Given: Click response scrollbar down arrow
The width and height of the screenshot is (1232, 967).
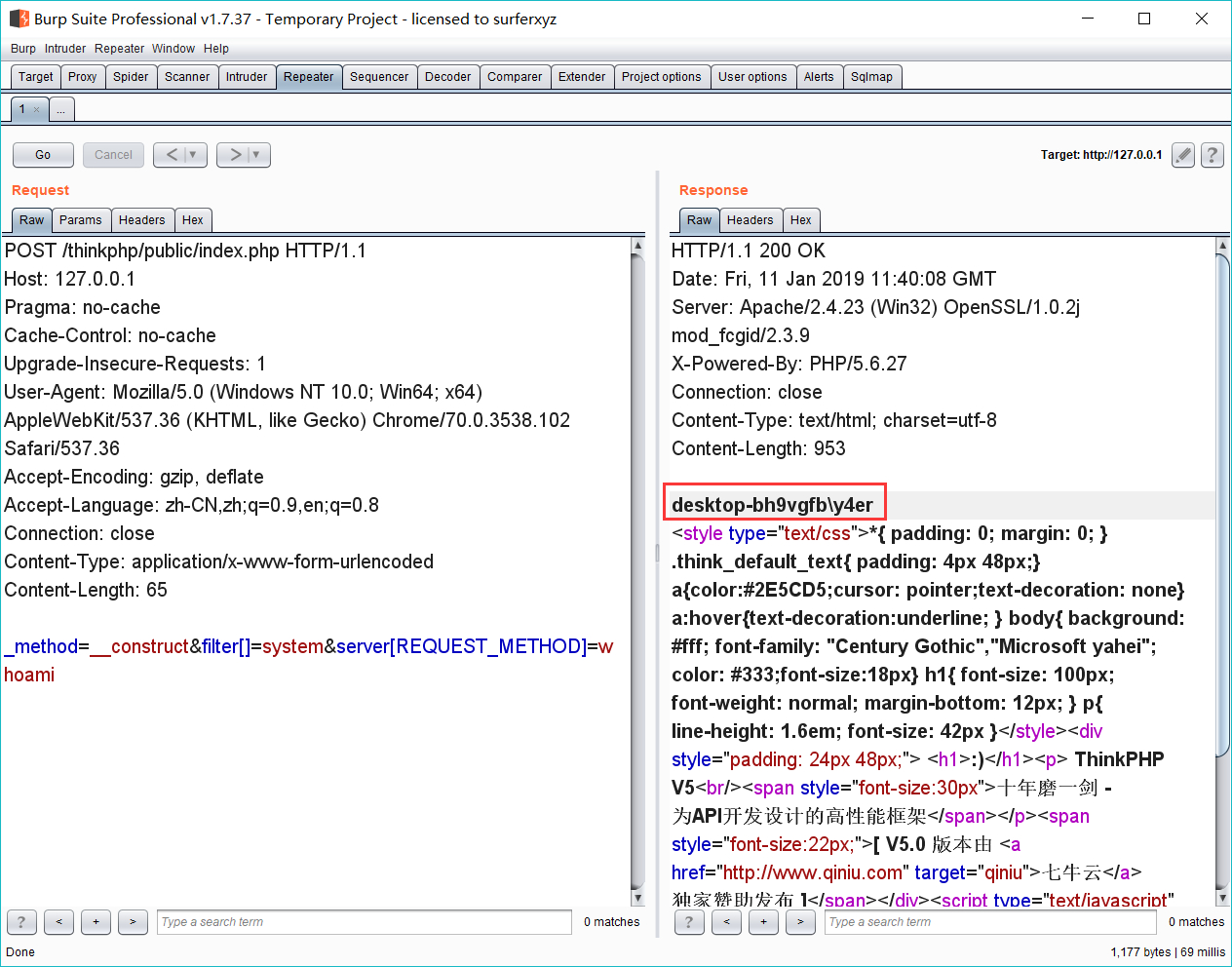Looking at the screenshot, I should (x=1222, y=898).
